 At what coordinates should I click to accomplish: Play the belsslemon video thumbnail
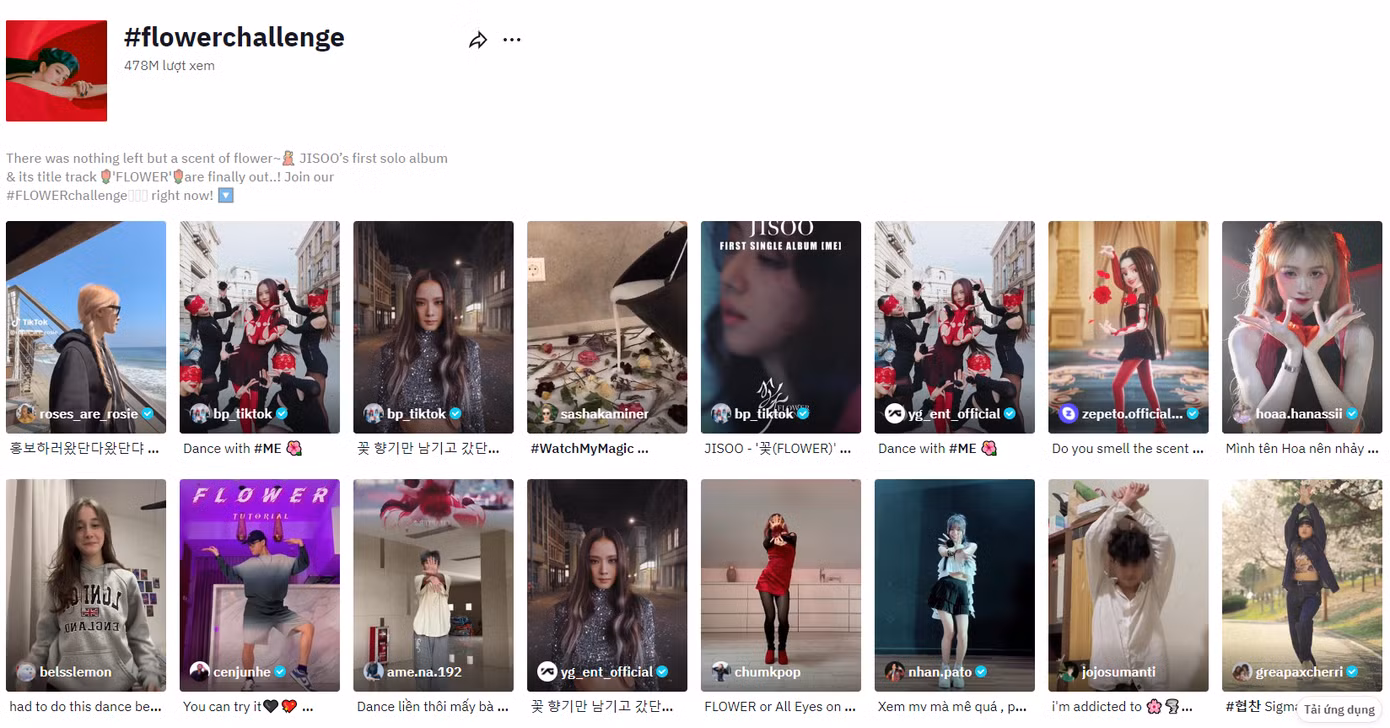[86, 585]
